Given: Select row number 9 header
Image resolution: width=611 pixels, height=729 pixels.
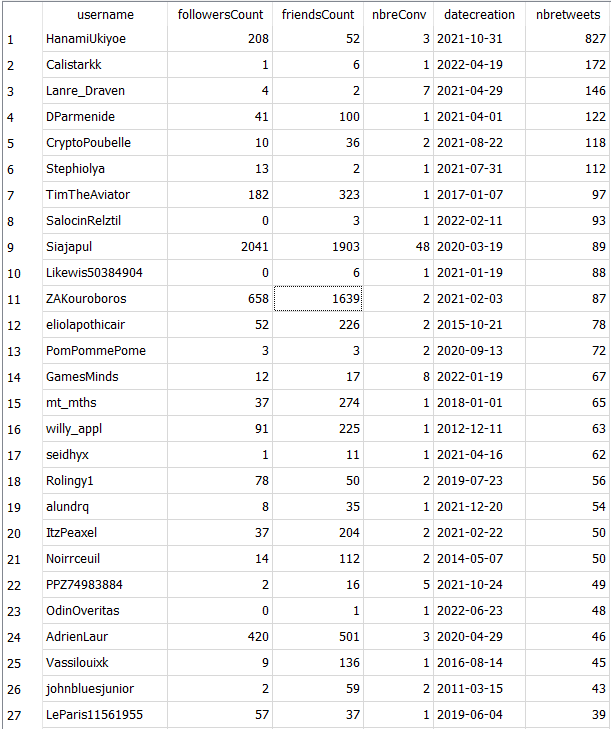Looking at the screenshot, I should click(11, 247).
